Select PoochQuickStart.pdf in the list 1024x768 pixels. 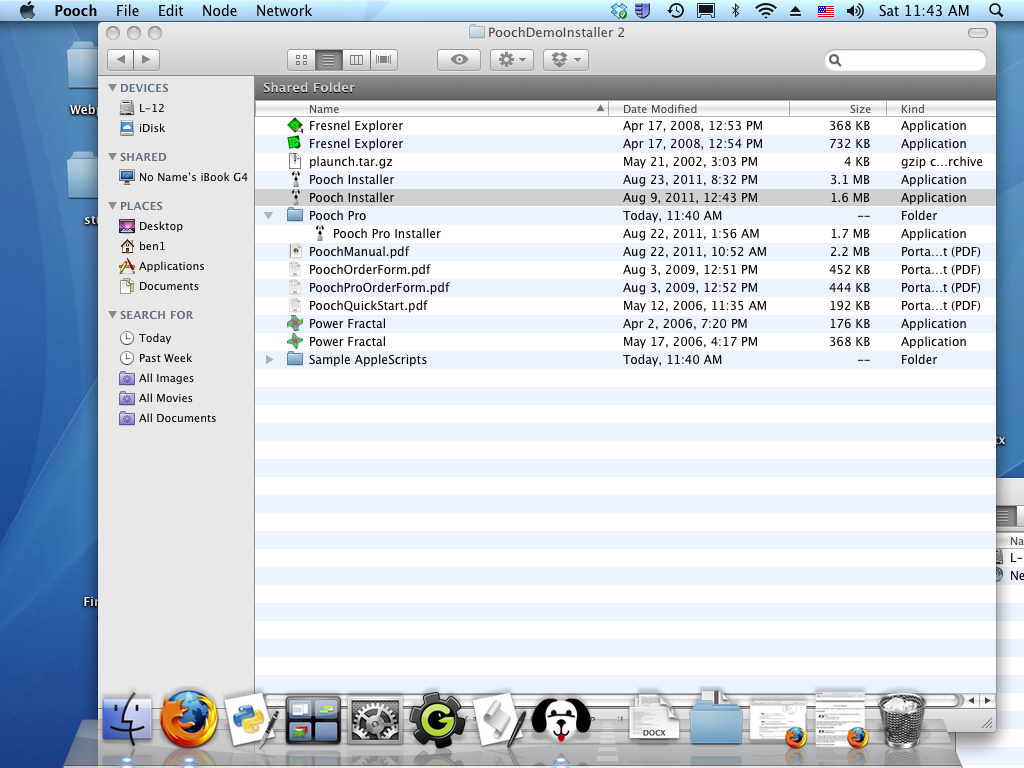[x=625, y=305]
